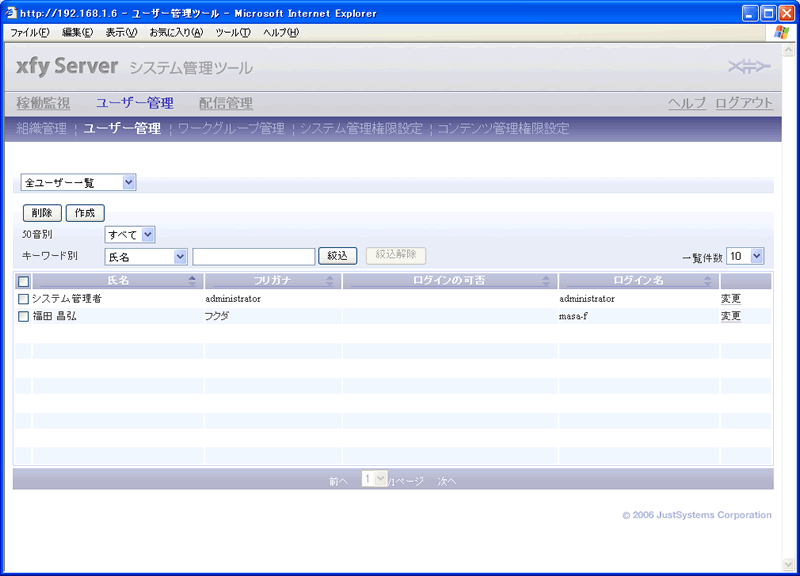Check the box for システム管理者 row
Image resolution: width=800 pixels, height=576 pixels.
coord(24,299)
